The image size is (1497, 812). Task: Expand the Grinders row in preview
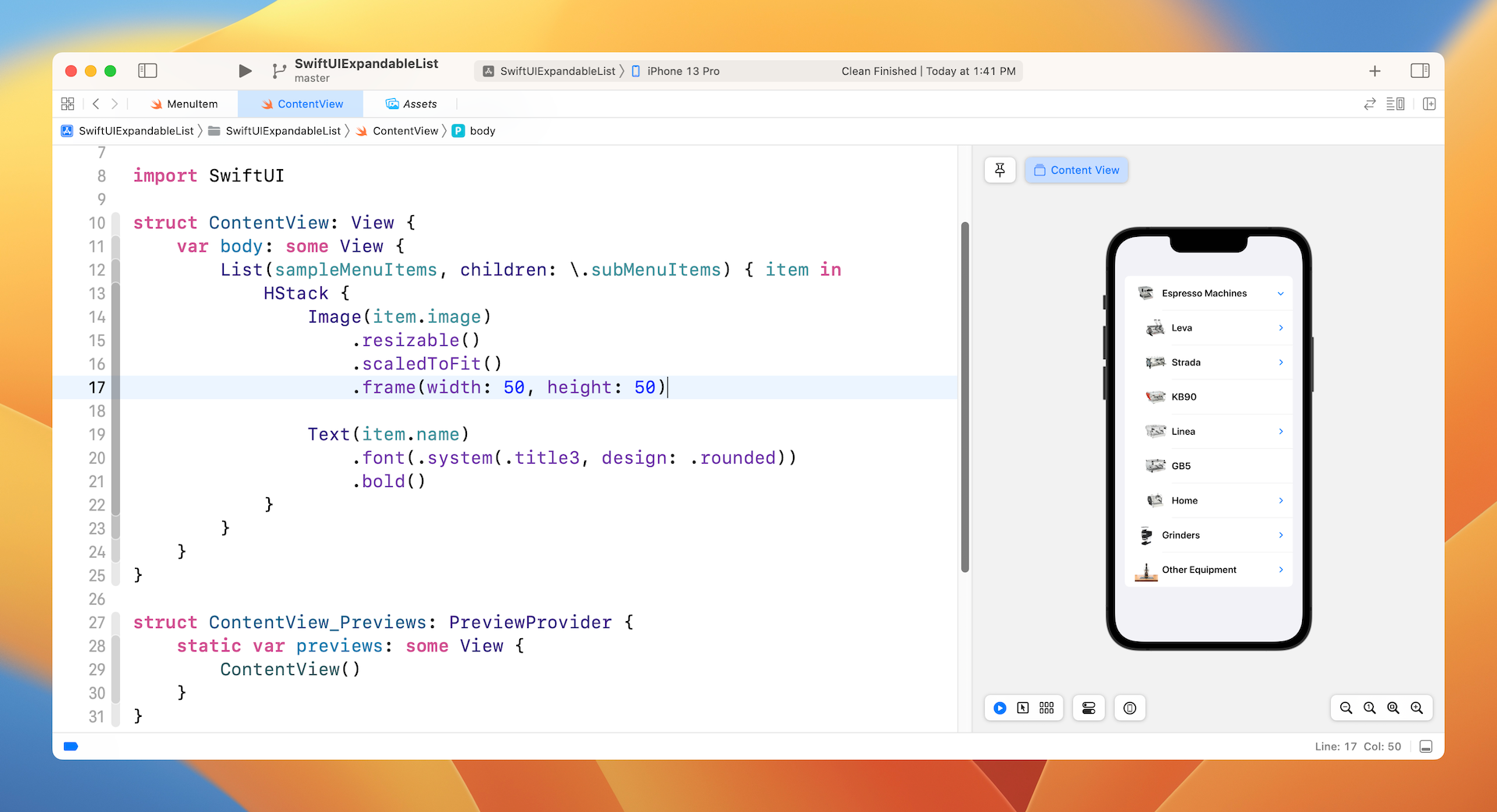click(x=1280, y=535)
